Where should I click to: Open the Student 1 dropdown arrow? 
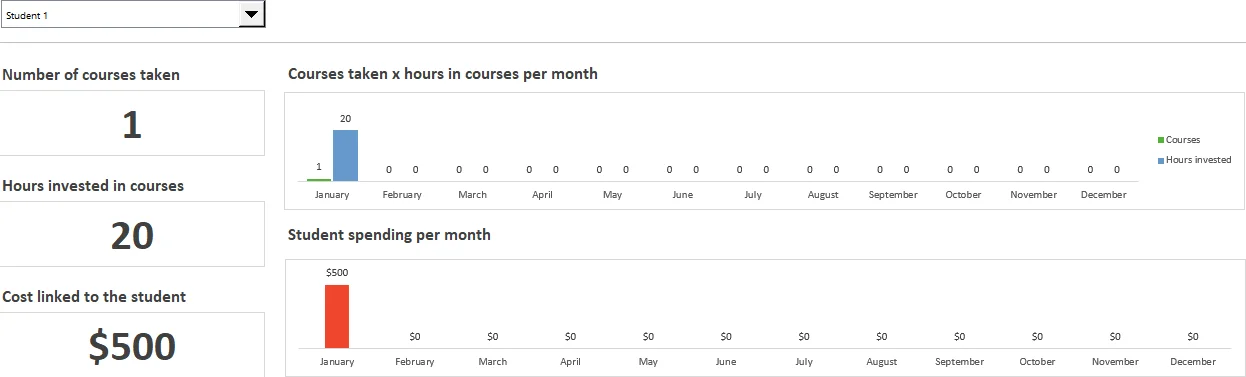pyautogui.click(x=252, y=14)
